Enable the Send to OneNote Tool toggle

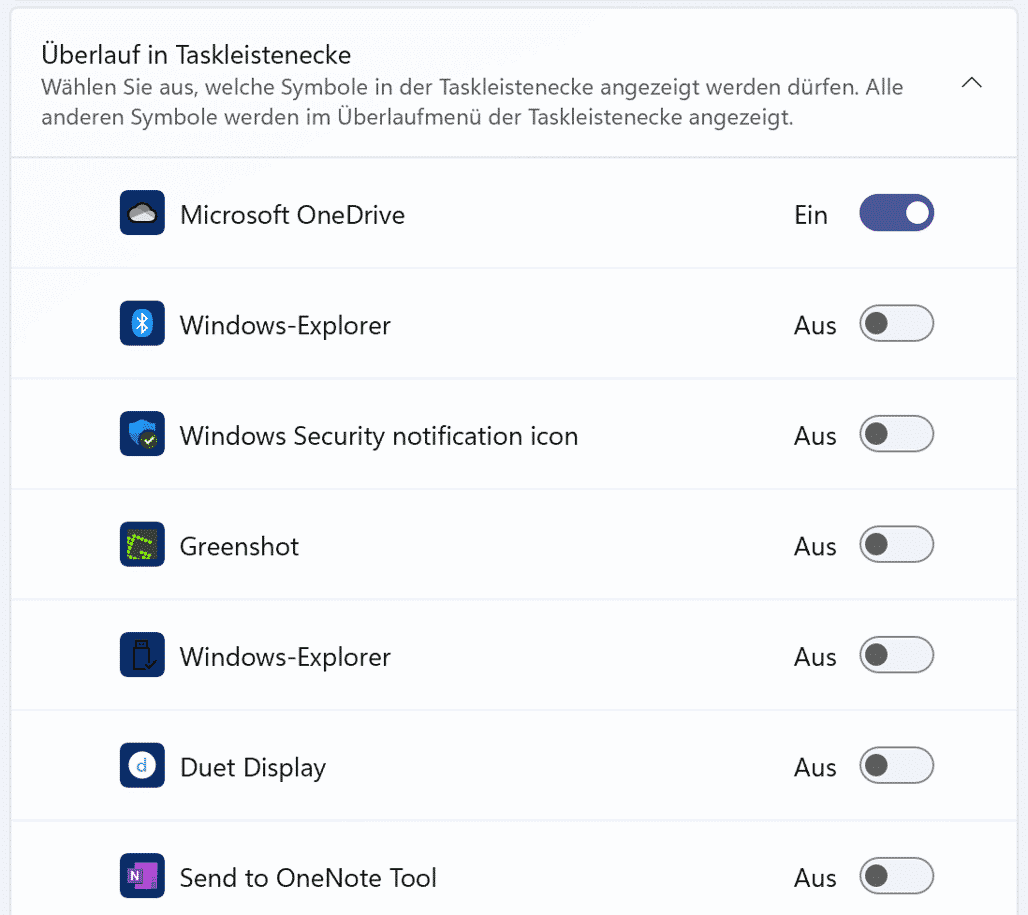pyautogui.click(x=896, y=877)
